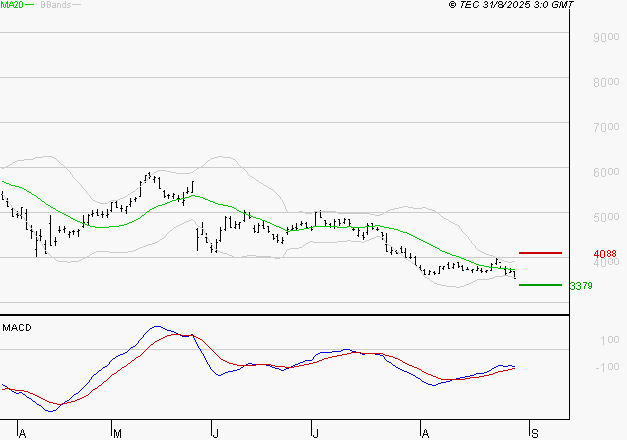The width and height of the screenshot is (627, 440).
Task: Click the red resistance line marker
Action: pos(540,253)
